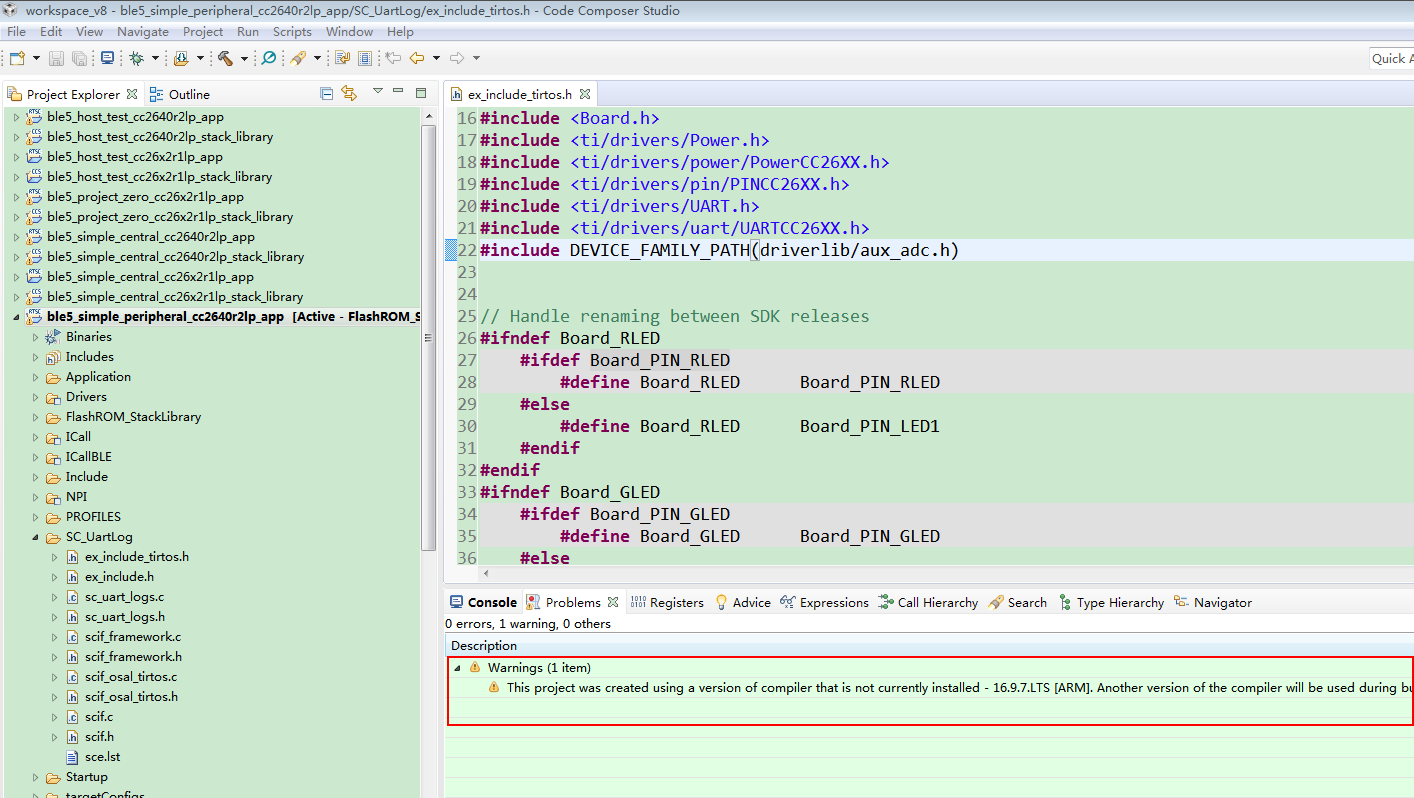The width and height of the screenshot is (1414, 798).
Task: Click the '#include <ti/drivers/UART.h>' line
Action: click(620, 206)
